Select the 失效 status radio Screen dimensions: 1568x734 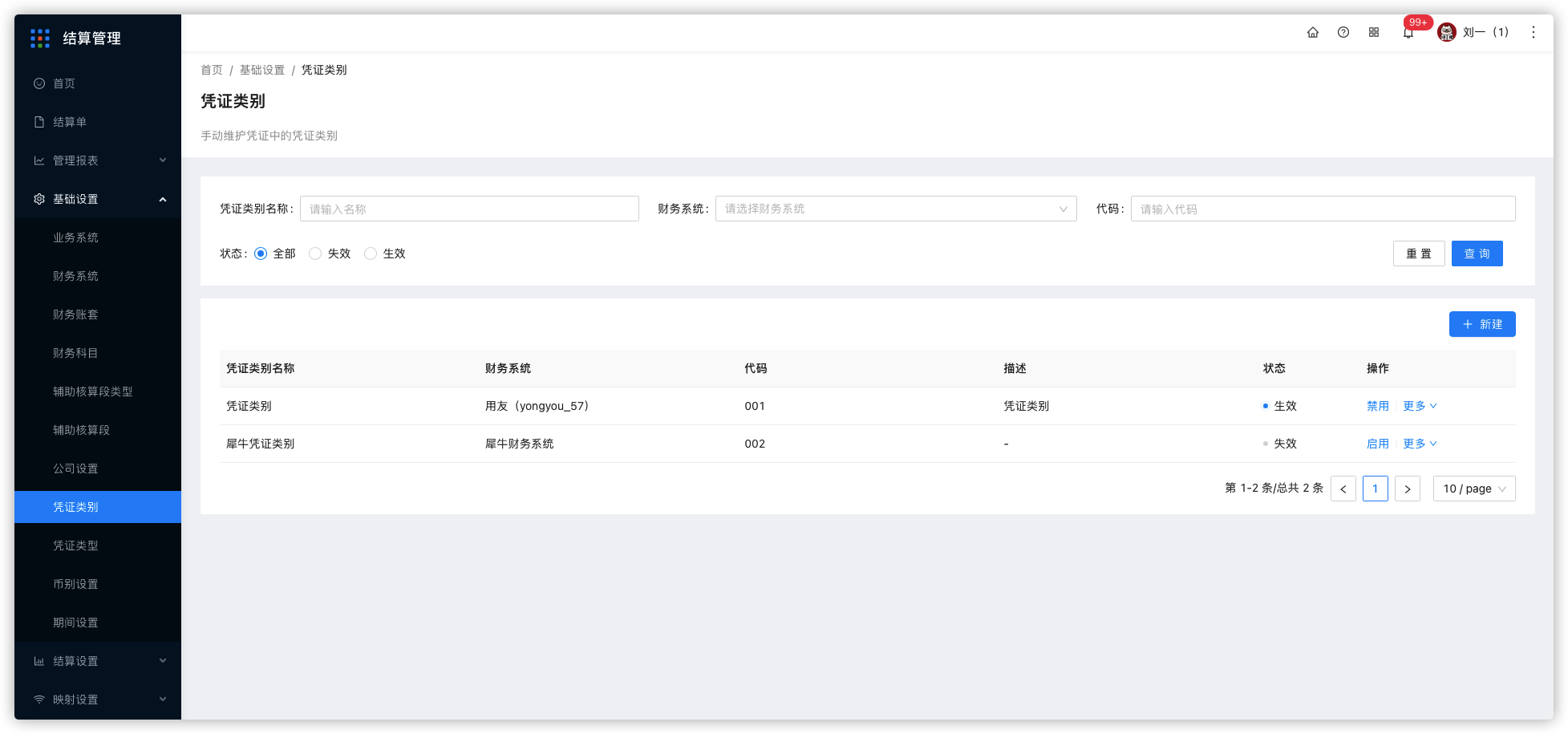click(x=315, y=253)
